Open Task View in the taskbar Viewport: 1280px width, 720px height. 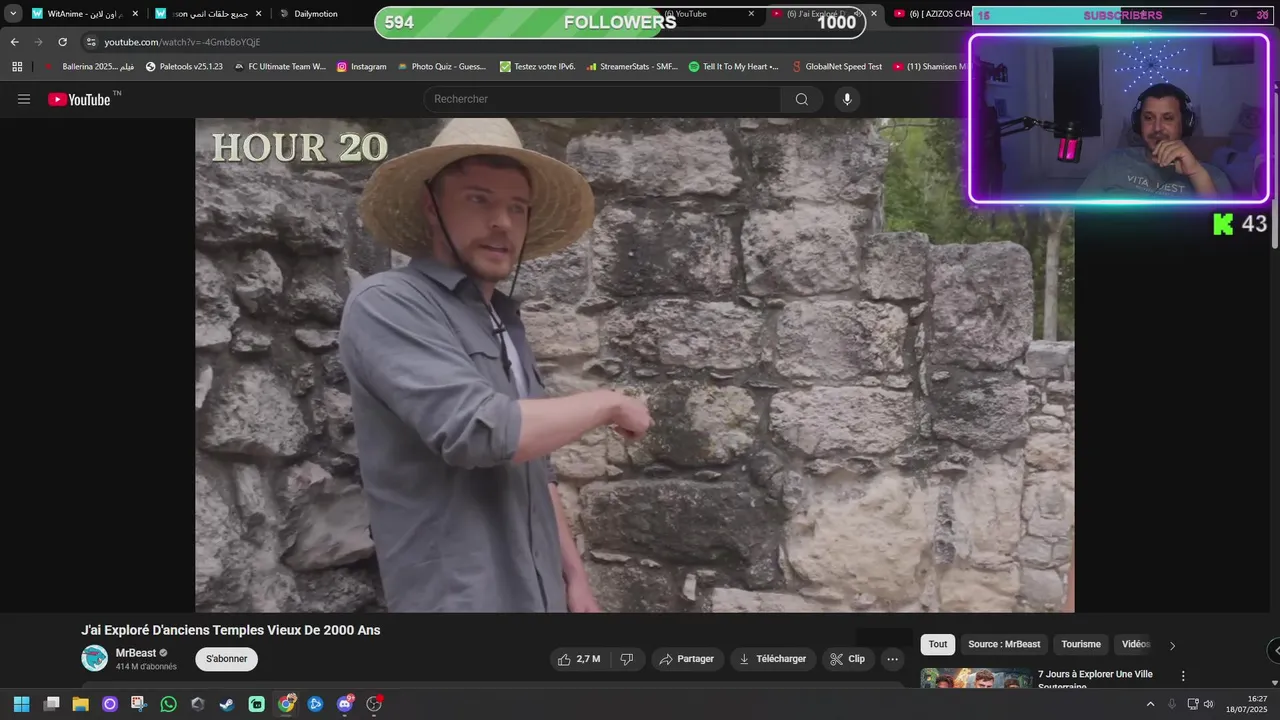tap(51, 704)
